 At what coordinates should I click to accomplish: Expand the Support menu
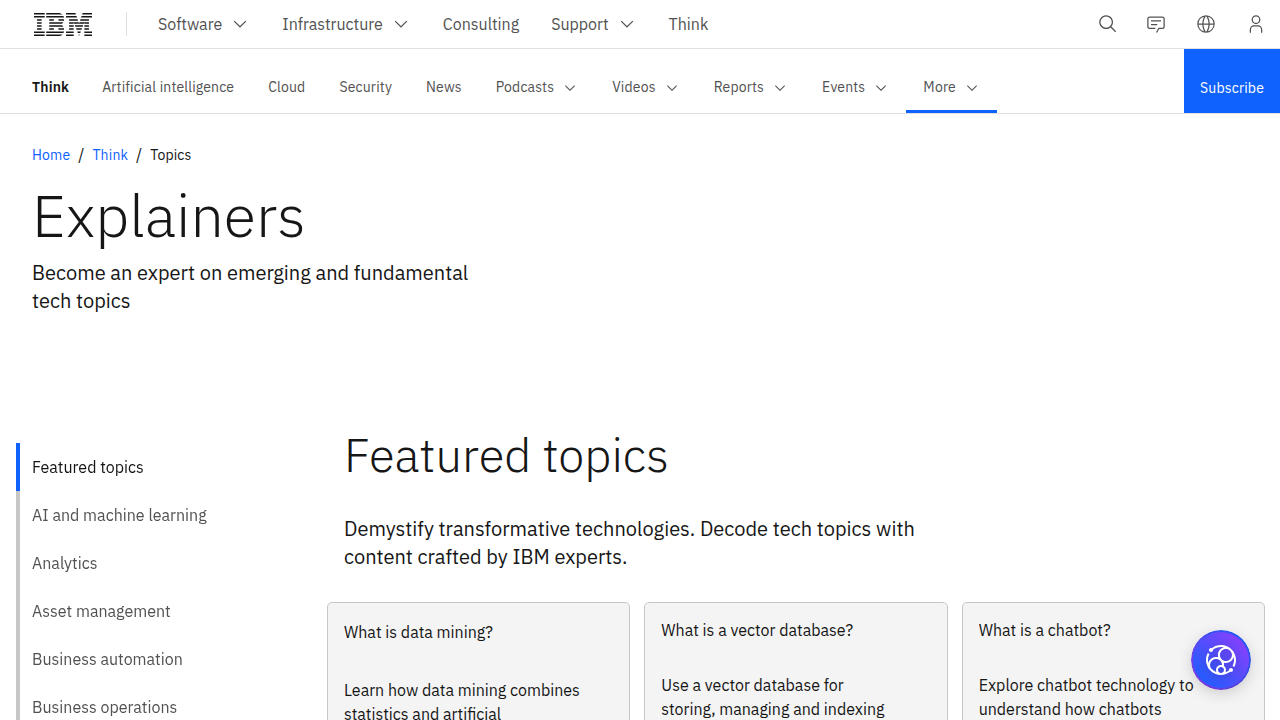click(592, 24)
